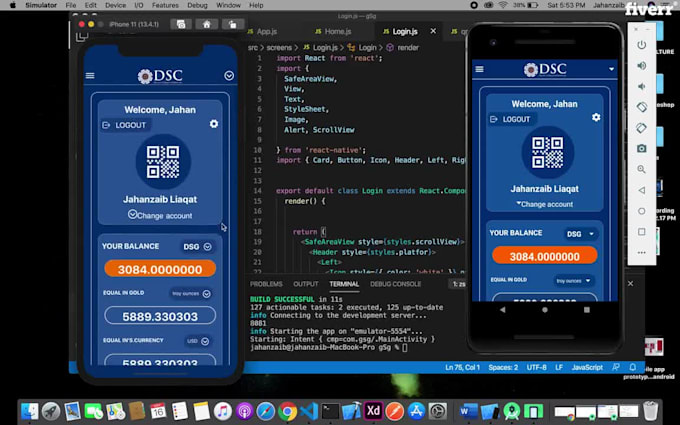
Task: Open the Debug menu in menu bar
Action: 197,5
